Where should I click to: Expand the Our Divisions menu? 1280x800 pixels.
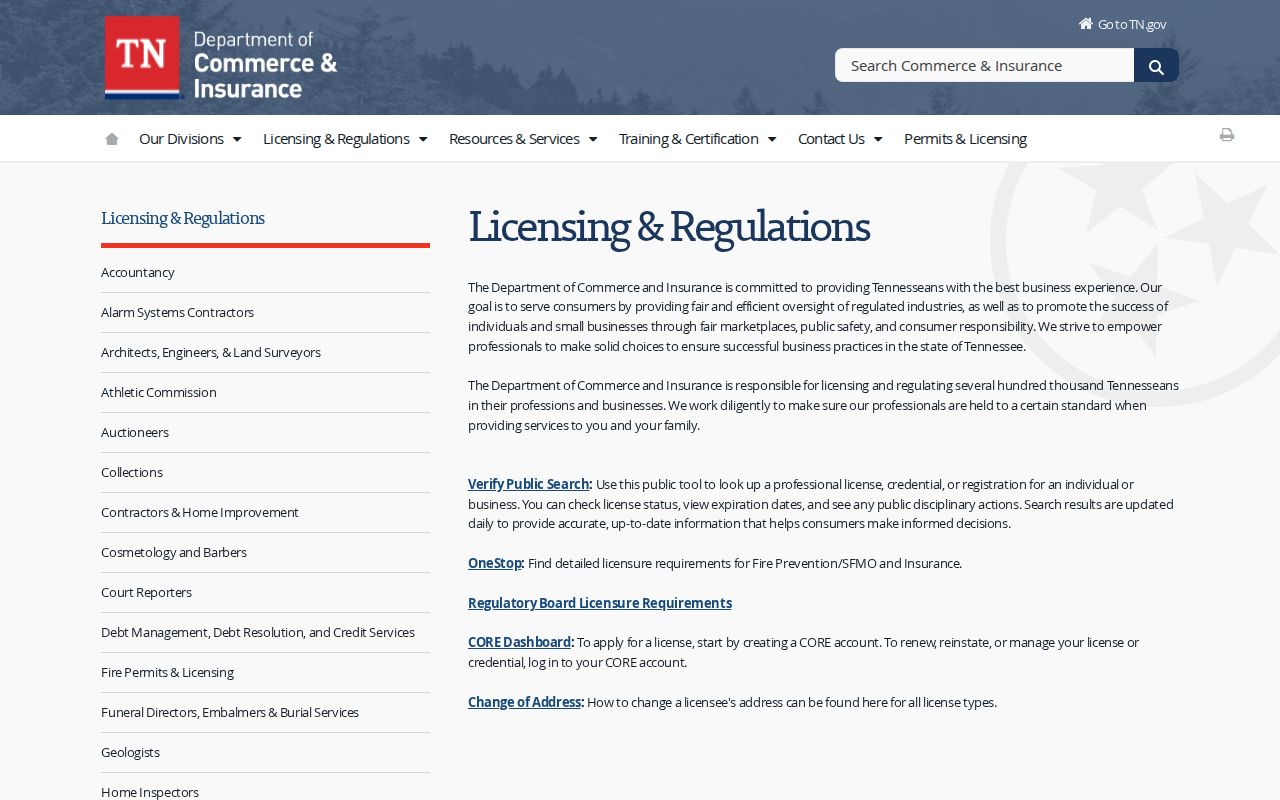point(190,139)
